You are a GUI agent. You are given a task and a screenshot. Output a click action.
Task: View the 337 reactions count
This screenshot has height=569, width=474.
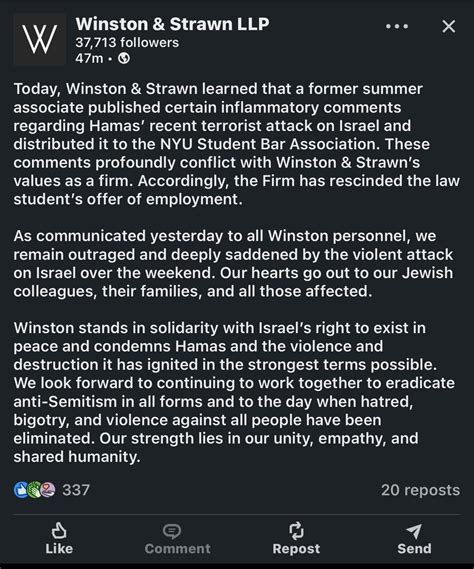pyautogui.click(x=76, y=490)
